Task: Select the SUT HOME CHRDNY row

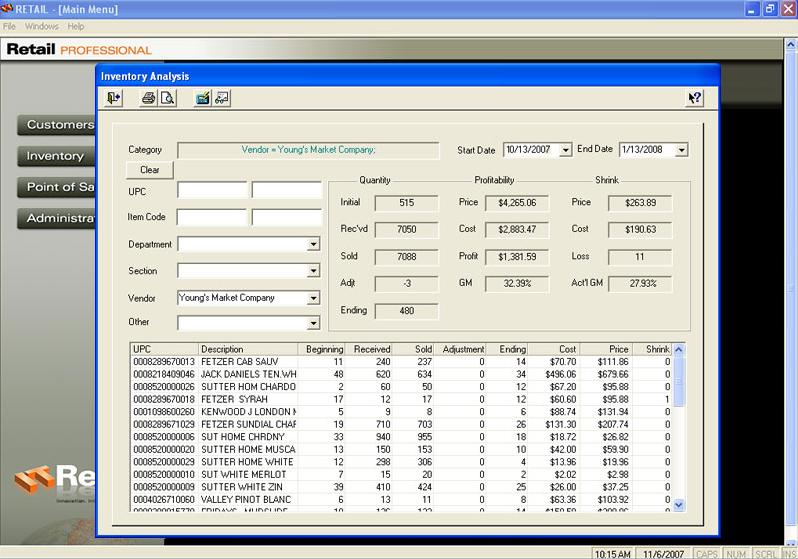Action: [402, 437]
